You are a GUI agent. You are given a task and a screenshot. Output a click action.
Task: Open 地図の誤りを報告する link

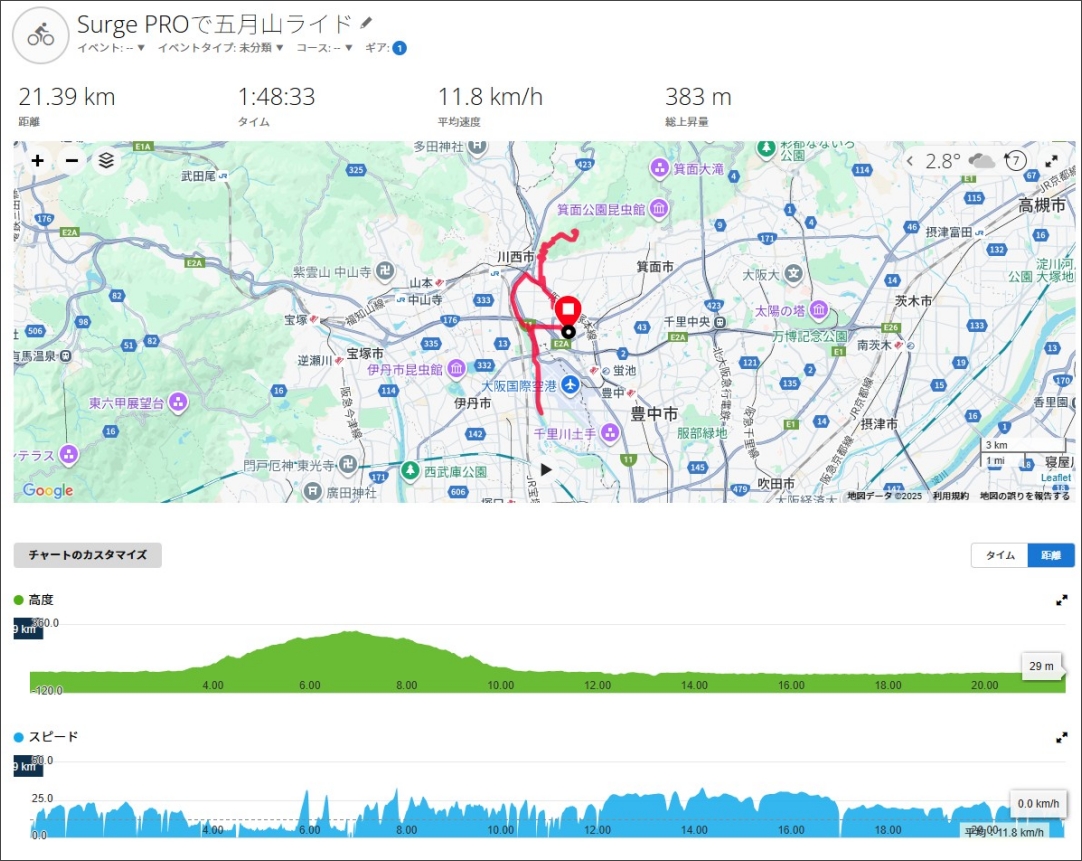tap(1025, 495)
